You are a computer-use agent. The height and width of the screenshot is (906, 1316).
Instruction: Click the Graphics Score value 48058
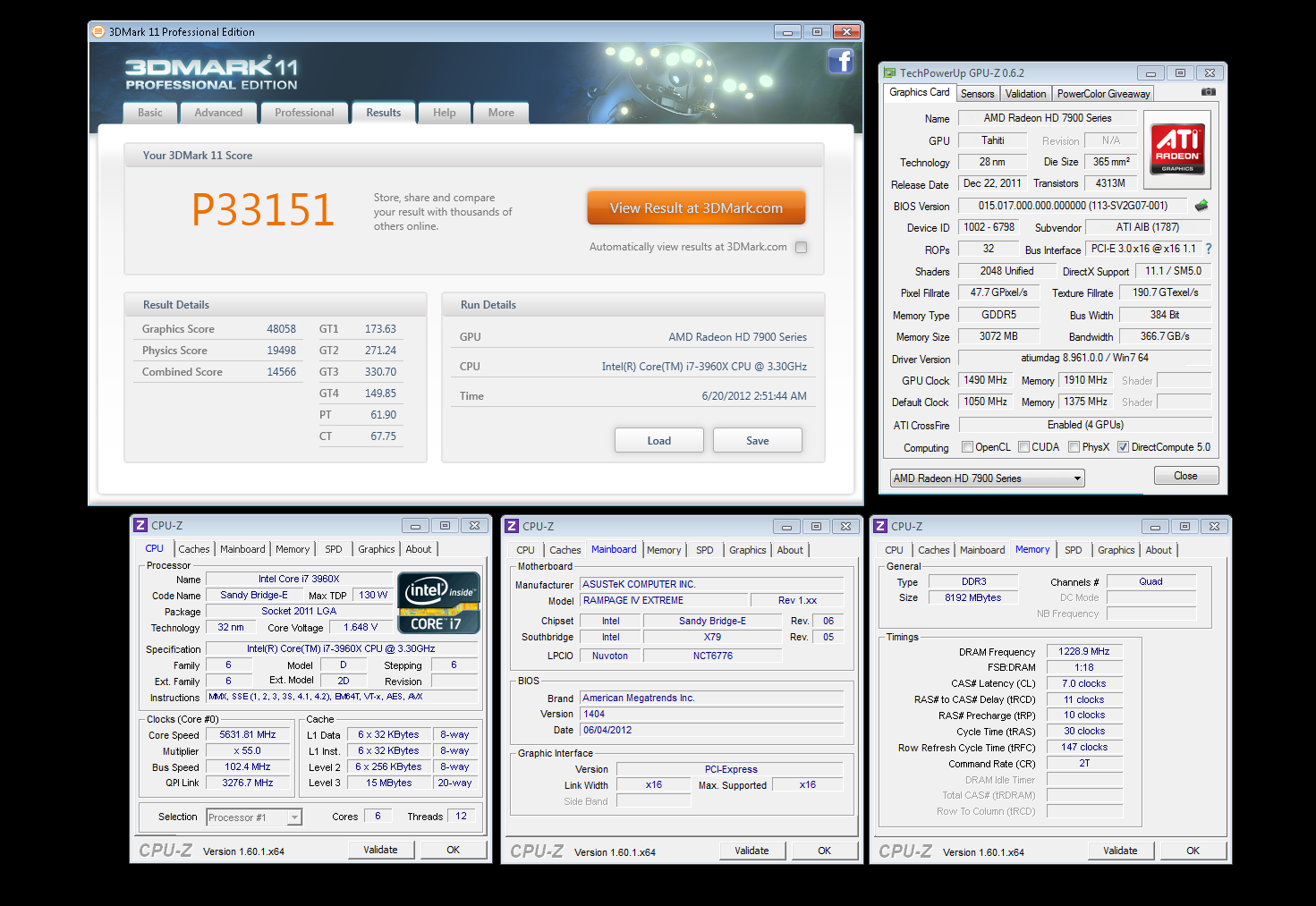coord(281,329)
